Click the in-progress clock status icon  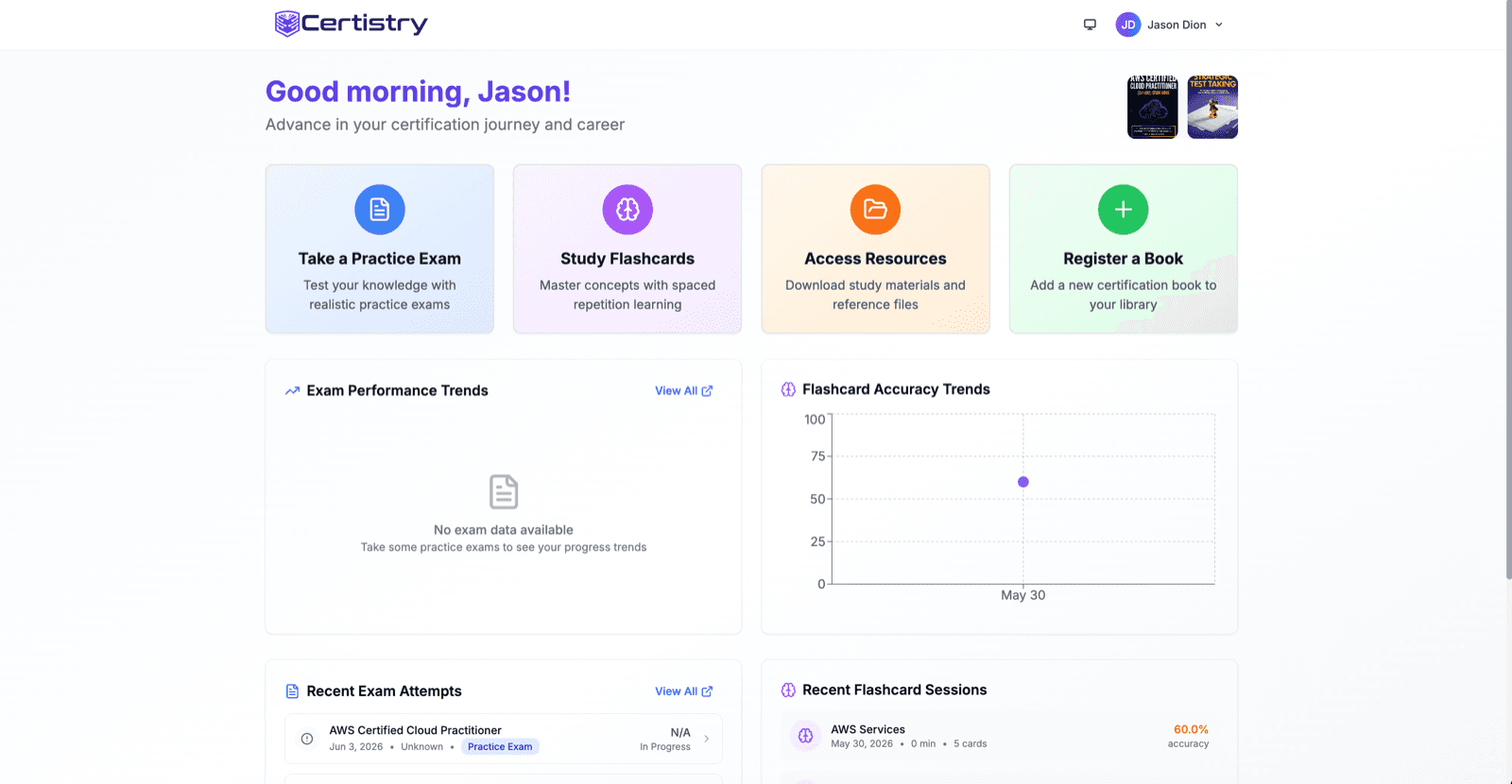307,739
